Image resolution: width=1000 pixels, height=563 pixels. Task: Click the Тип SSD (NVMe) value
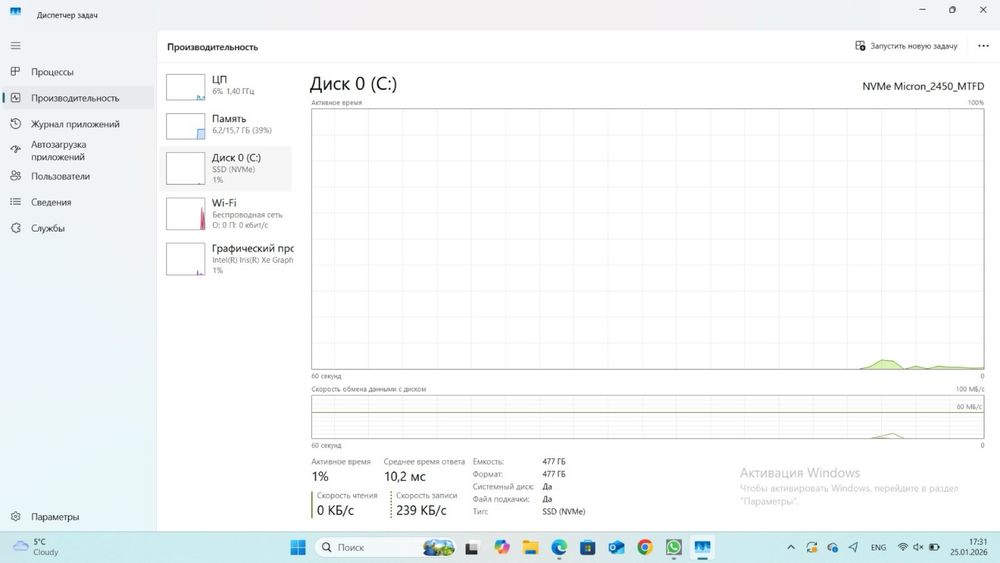point(563,511)
